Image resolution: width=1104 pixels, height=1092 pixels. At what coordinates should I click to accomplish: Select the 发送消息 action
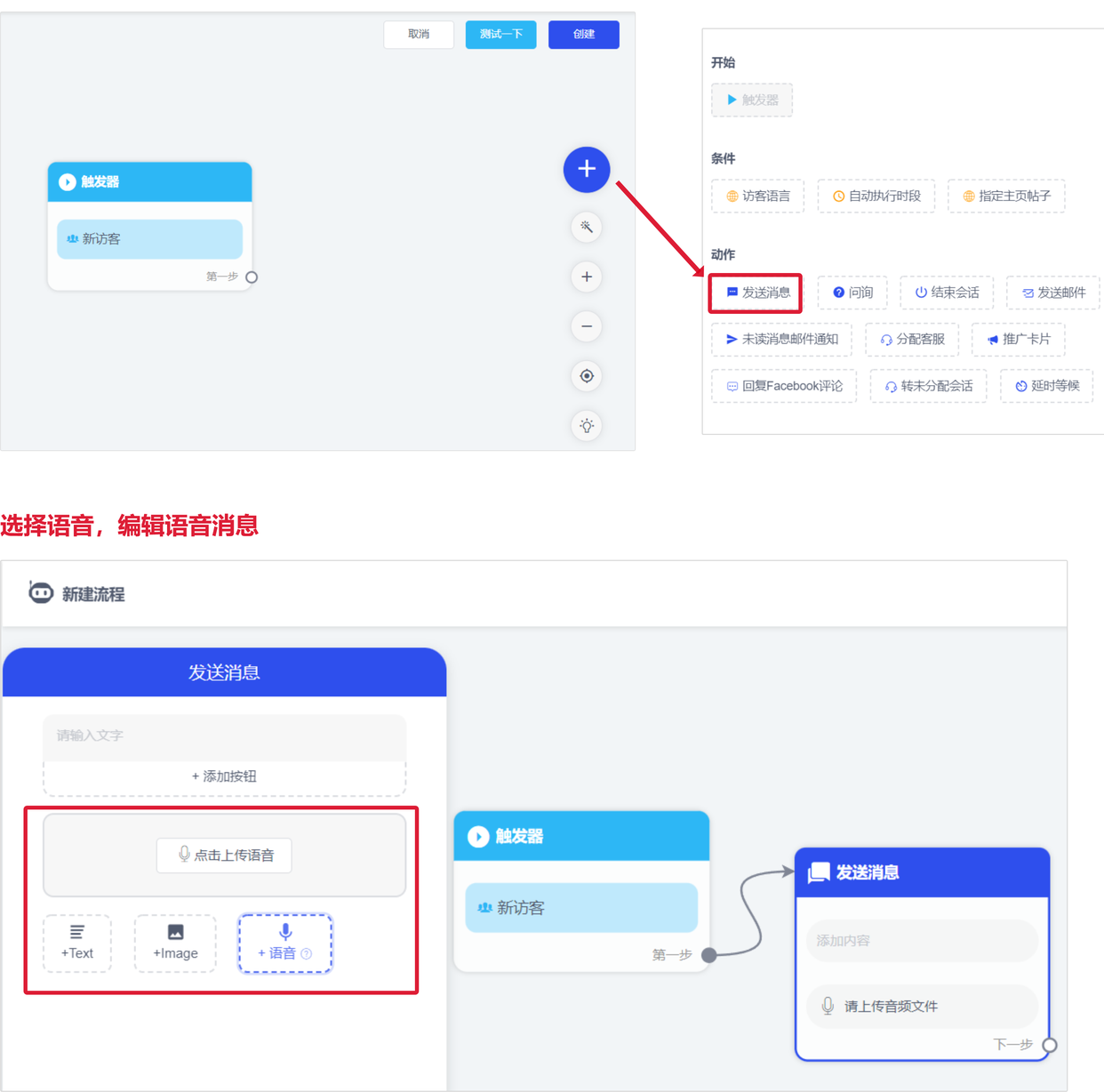pyautogui.click(x=757, y=293)
